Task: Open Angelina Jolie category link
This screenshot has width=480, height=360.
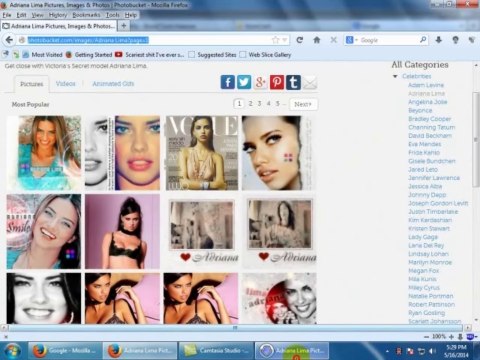Action: coord(428,102)
